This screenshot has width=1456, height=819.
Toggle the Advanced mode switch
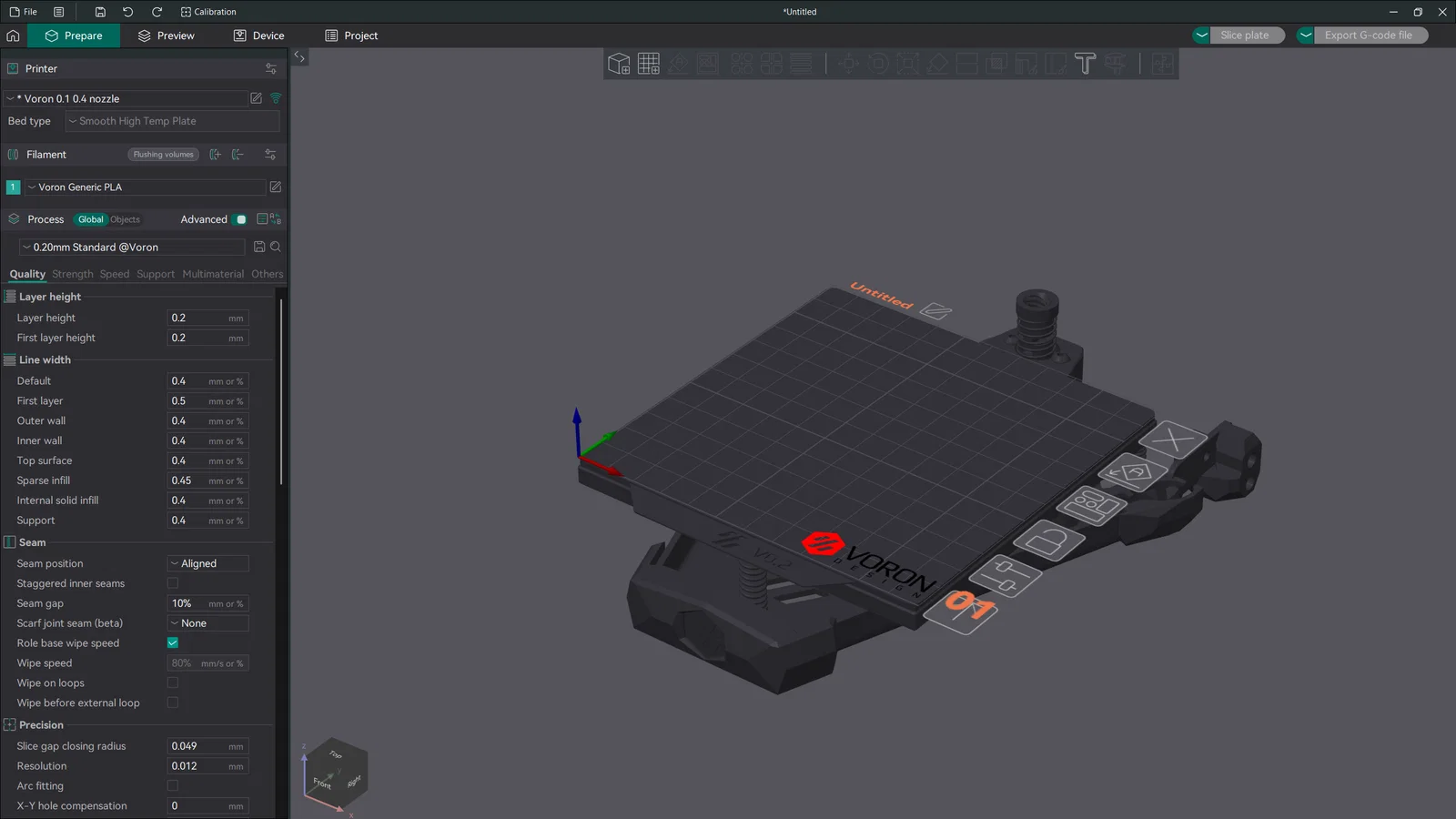point(239,219)
